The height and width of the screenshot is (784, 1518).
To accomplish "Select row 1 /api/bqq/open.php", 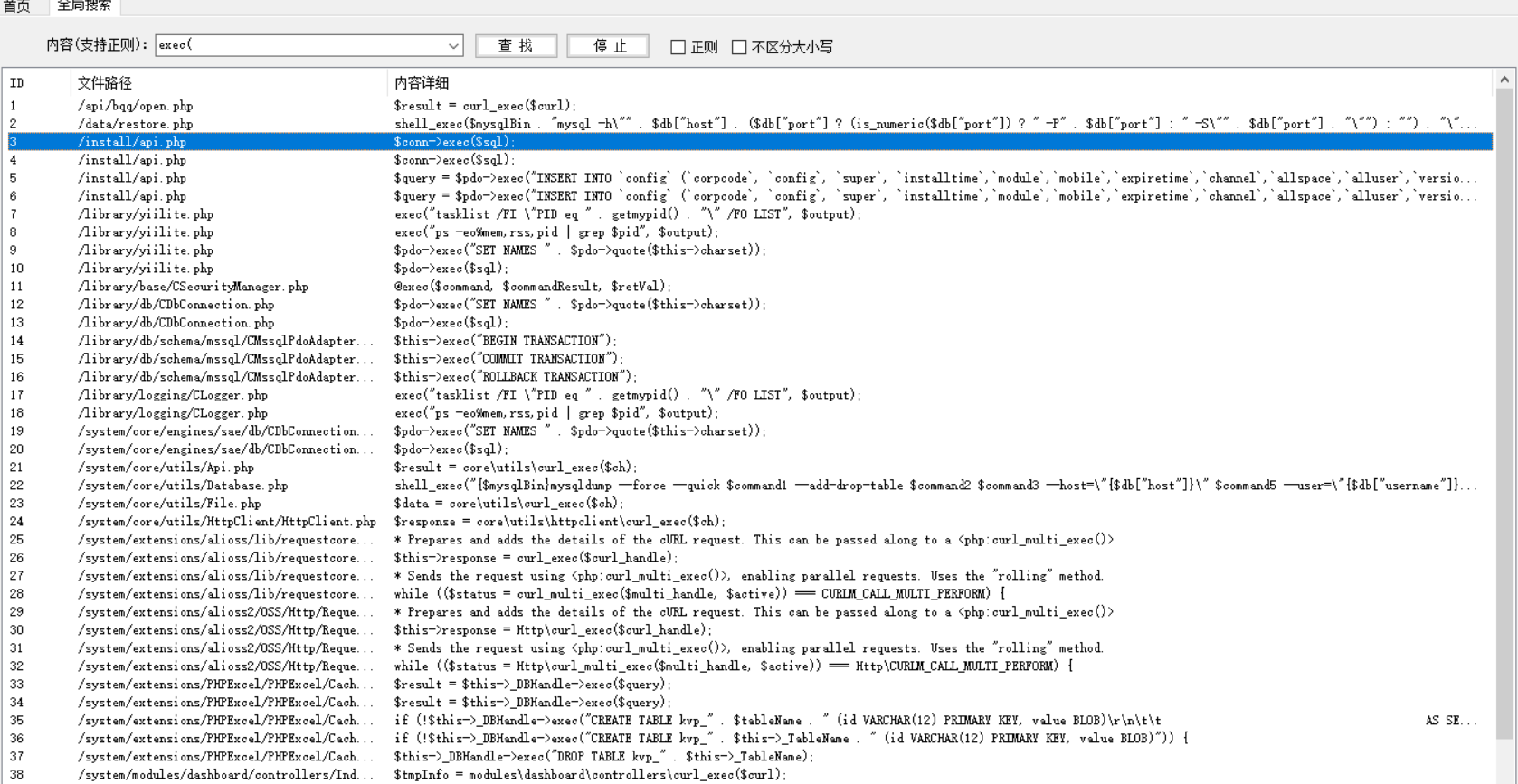I will pos(750,106).
